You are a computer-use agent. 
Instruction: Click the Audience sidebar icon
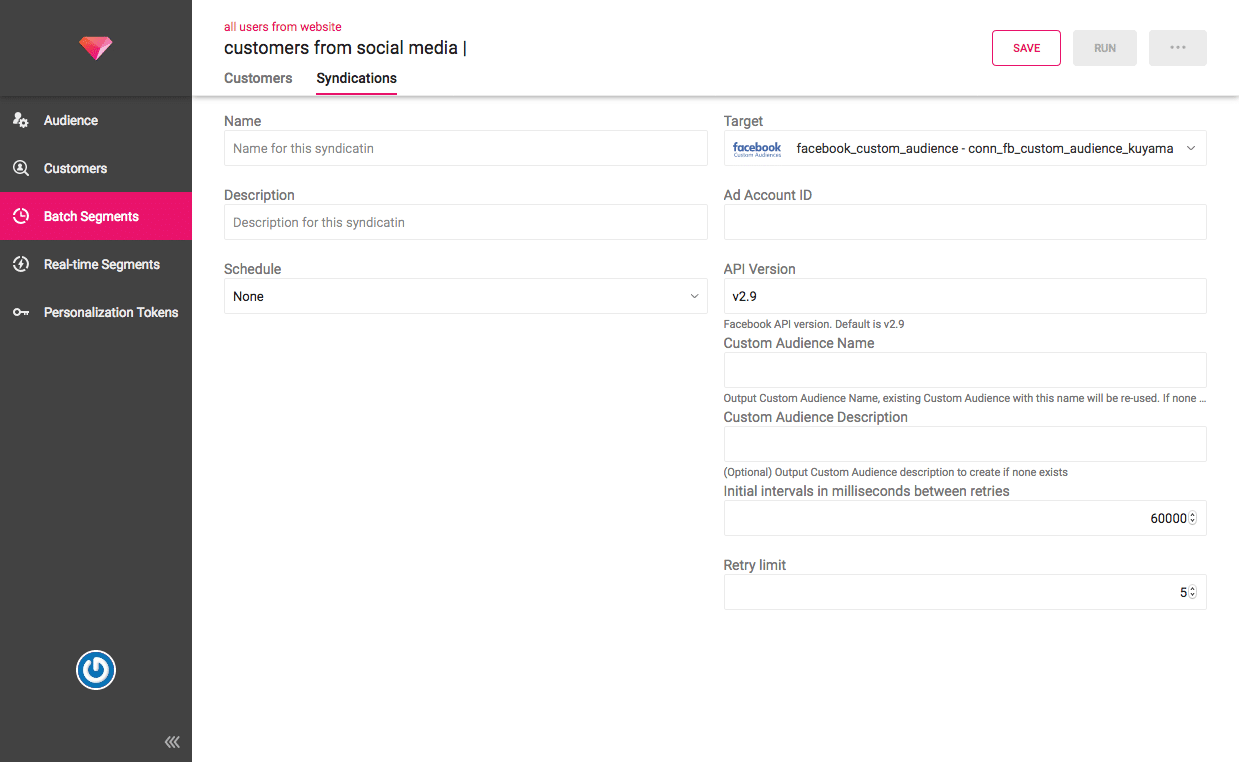21,120
